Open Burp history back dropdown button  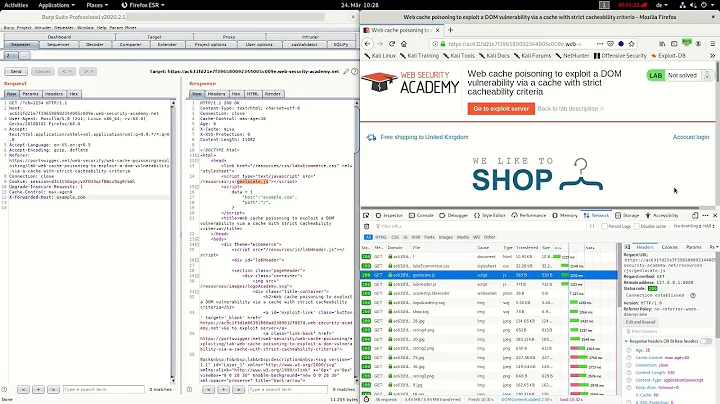point(67,71)
